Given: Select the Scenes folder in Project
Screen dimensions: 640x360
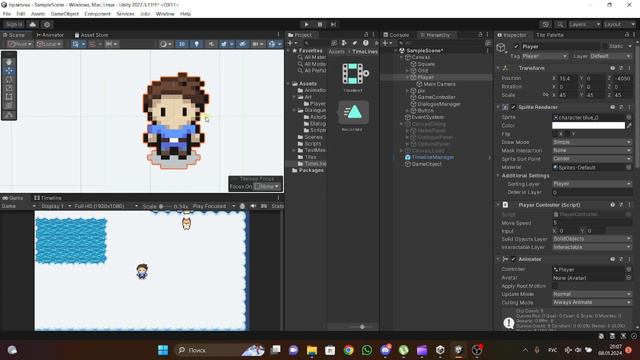Looking at the screenshot, I should 313,137.
